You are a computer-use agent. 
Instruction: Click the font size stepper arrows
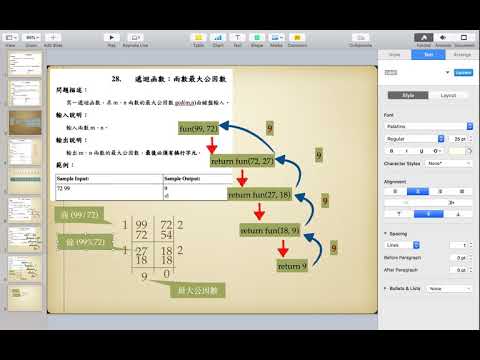(471, 139)
